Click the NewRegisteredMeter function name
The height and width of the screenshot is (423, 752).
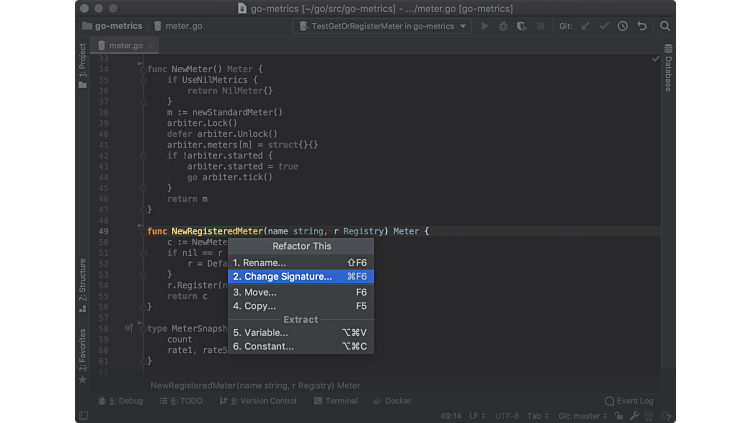click(217, 231)
